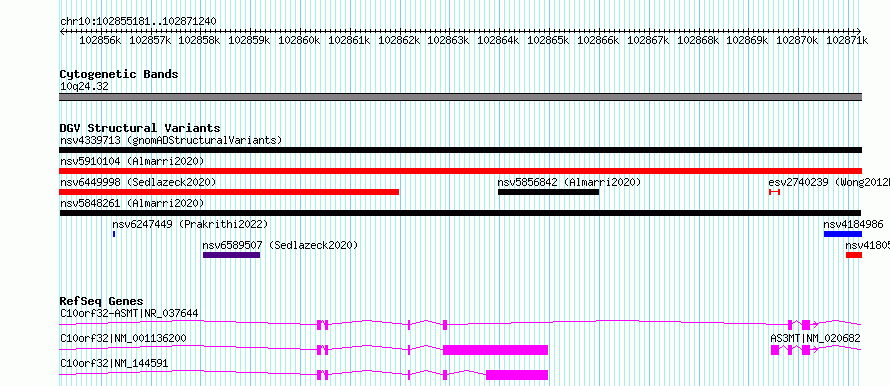Select the C10orf32|NM_144591 gene label
Screen dimensions: 890x386
coord(114,363)
